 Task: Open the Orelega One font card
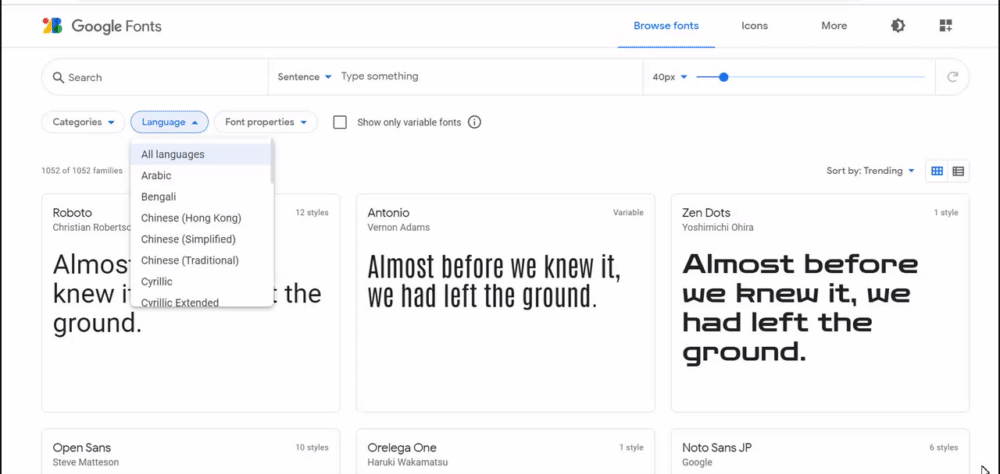[505, 452]
